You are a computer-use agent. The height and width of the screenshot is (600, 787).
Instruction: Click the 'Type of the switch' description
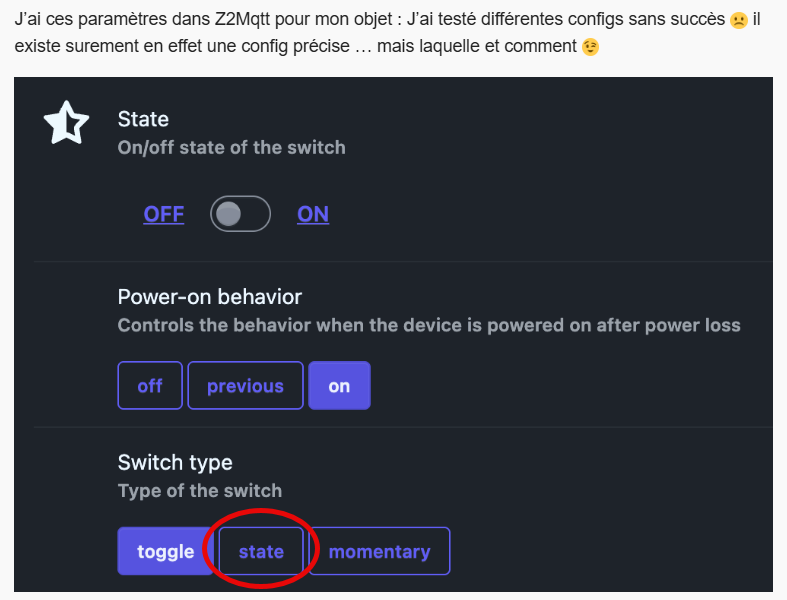coord(200,491)
